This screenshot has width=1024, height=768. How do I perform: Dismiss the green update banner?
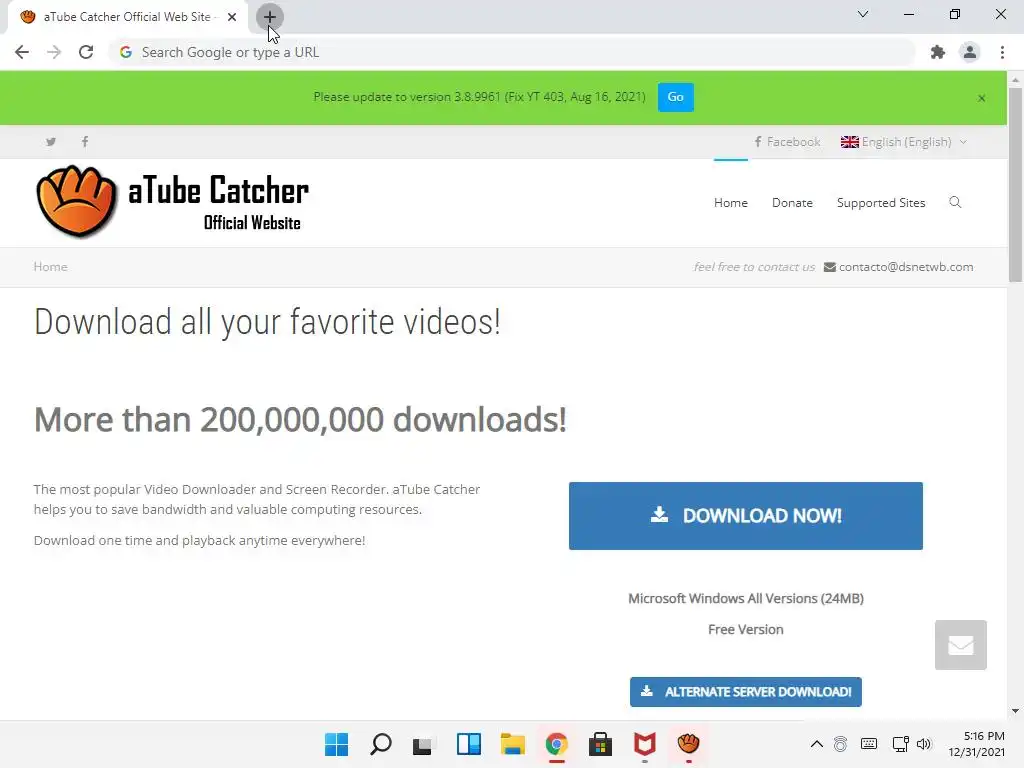click(982, 98)
